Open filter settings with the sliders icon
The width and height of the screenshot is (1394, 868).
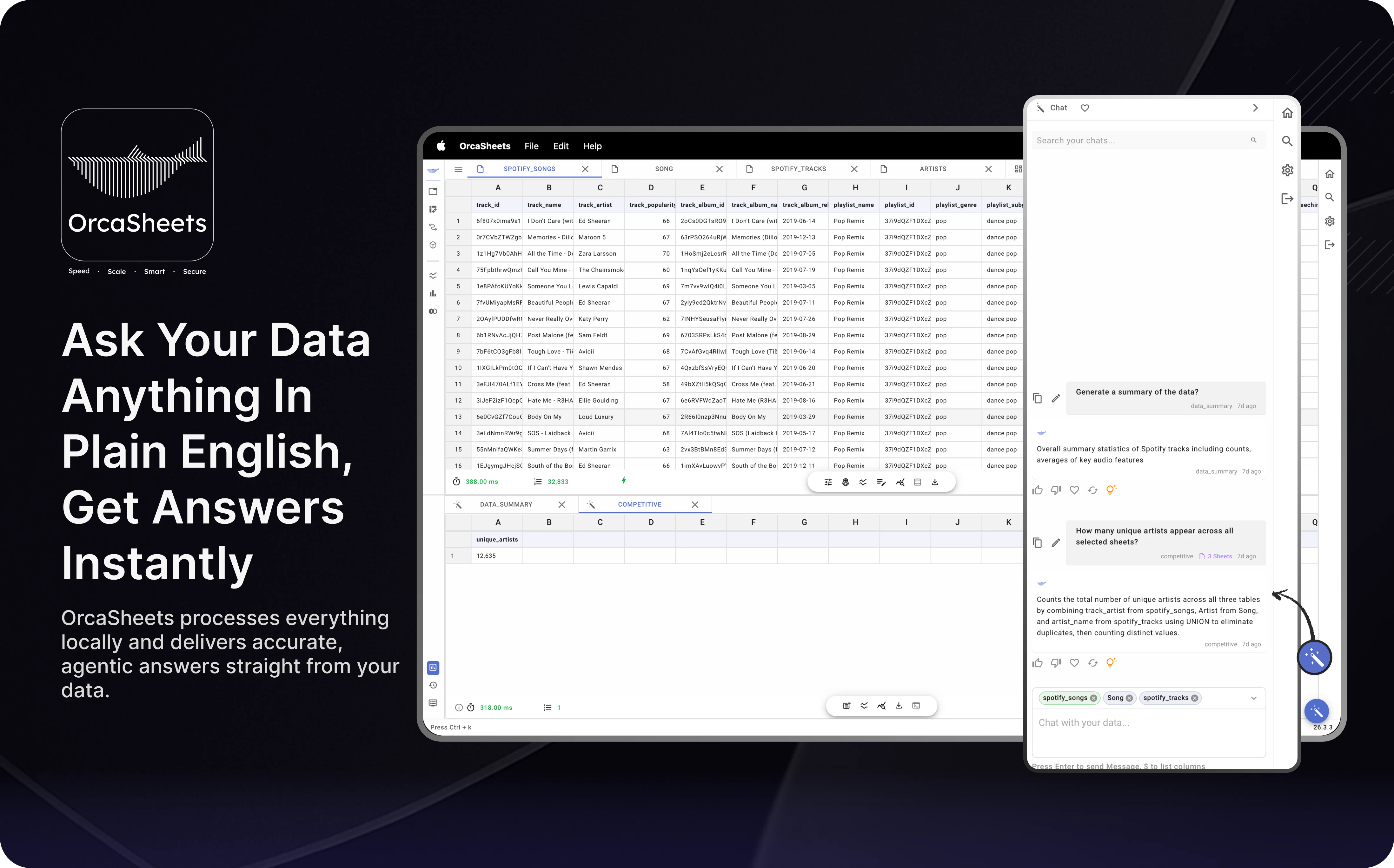828,482
